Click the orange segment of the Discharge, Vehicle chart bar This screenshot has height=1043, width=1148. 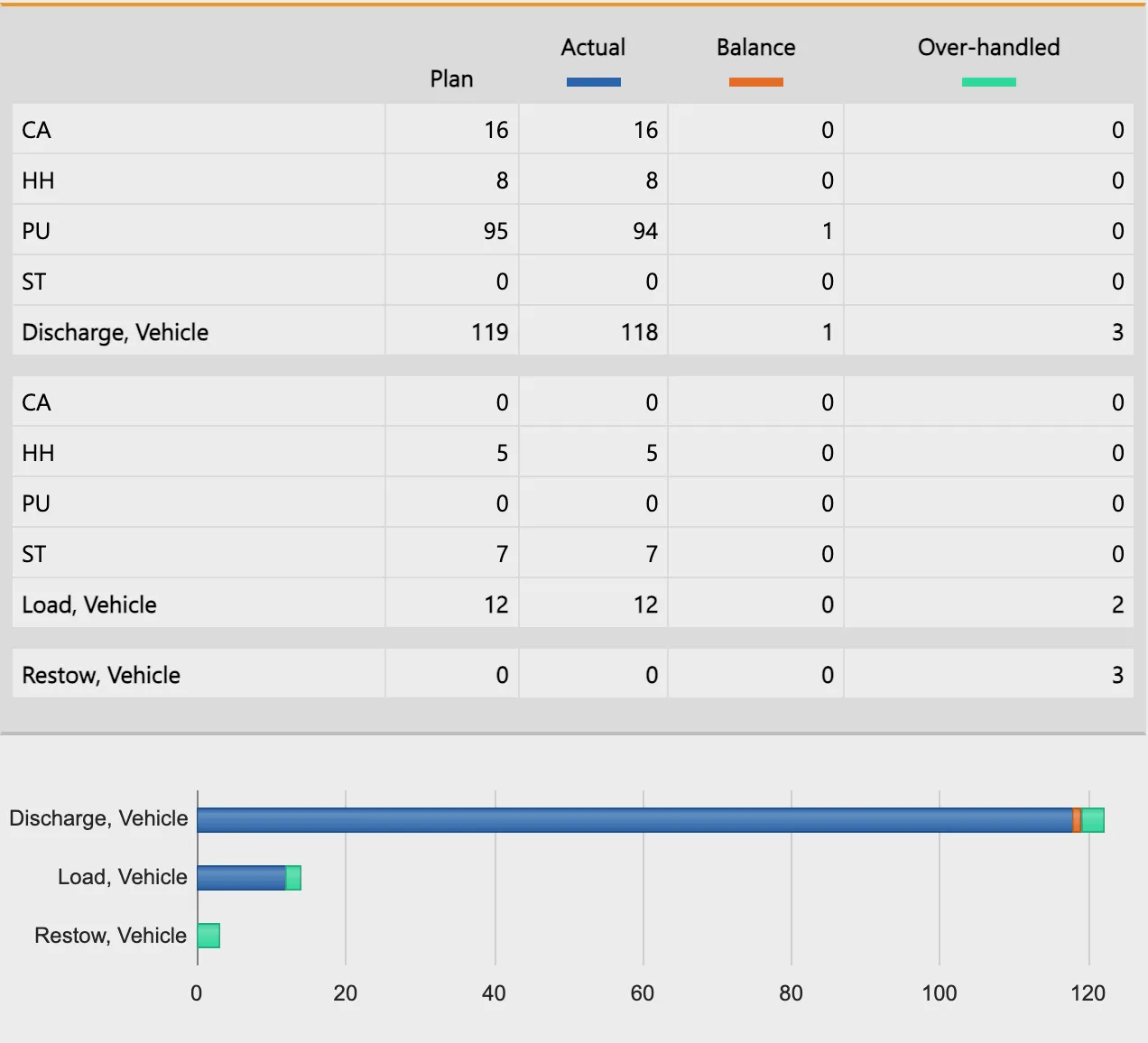tap(1077, 820)
